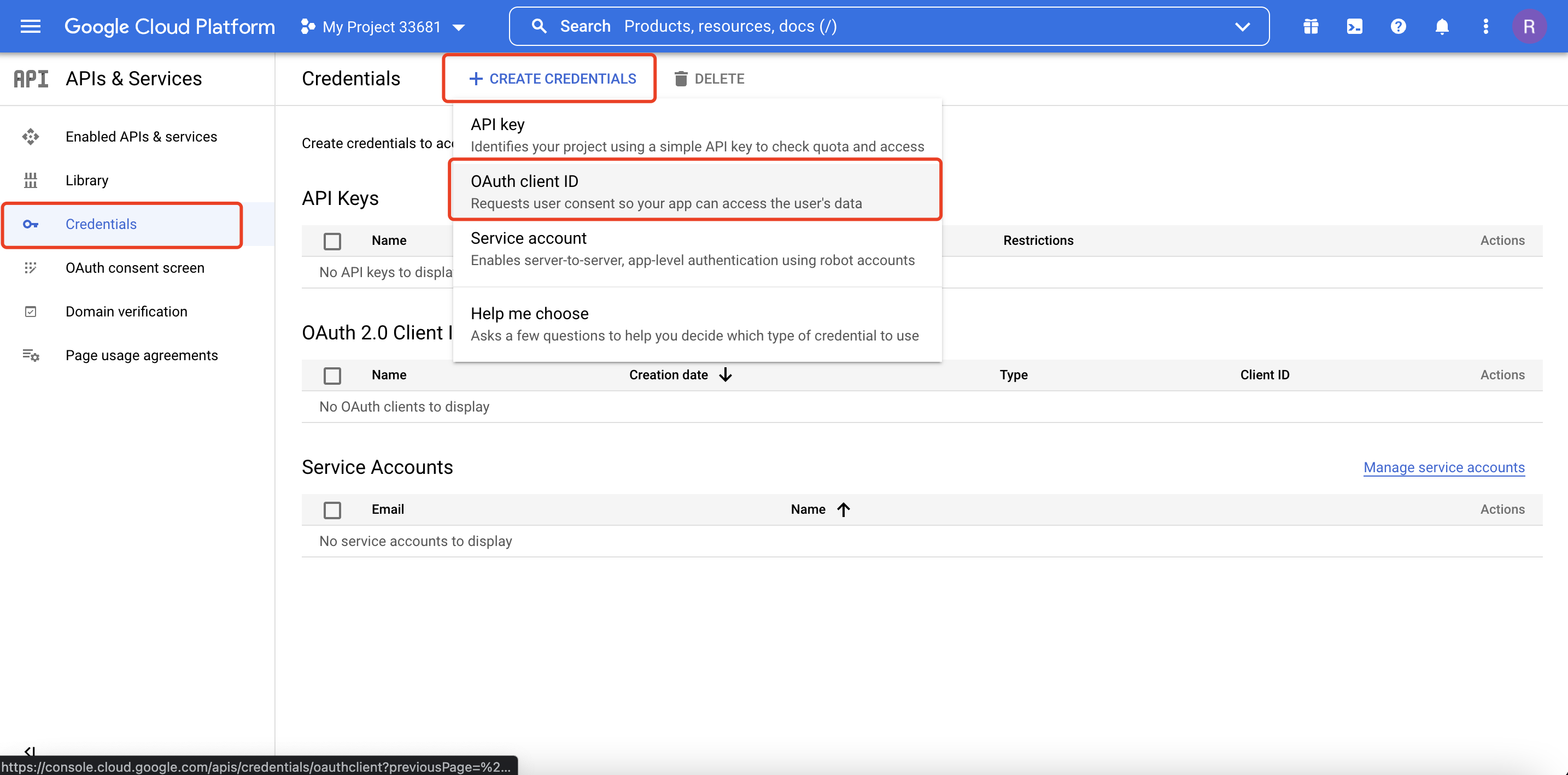Sort by Creation date column arrow
The width and height of the screenshot is (1568, 775).
pyautogui.click(x=725, y=375)
